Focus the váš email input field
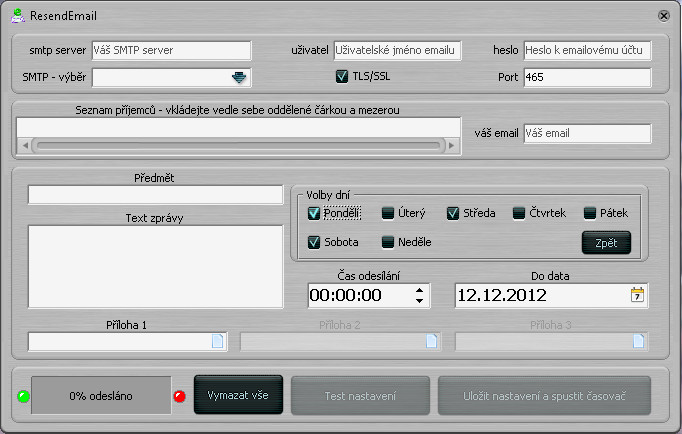682x434 pixels. [587, 134]
